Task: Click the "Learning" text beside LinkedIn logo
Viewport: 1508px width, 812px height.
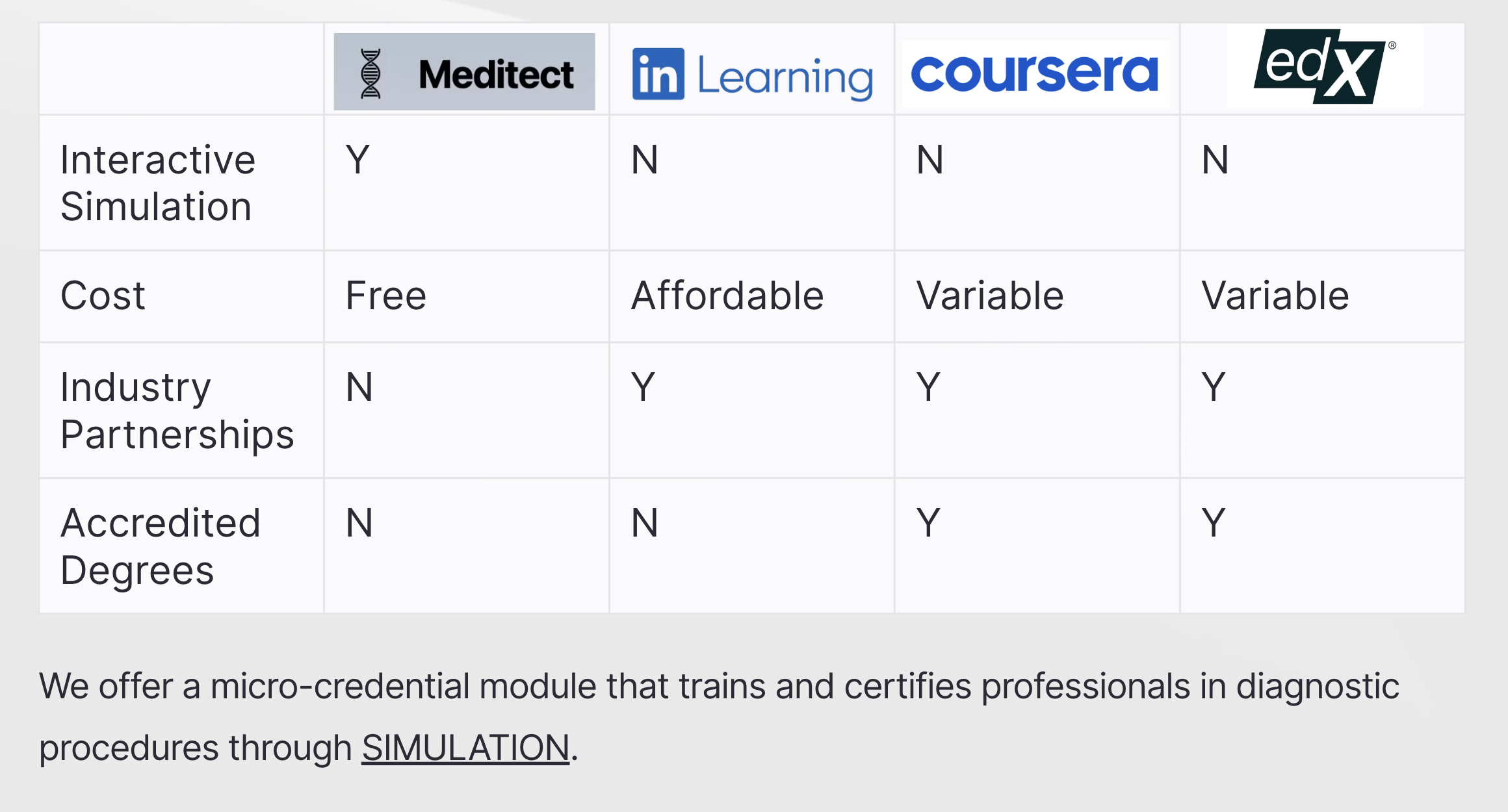Action: tap(785, 77)
